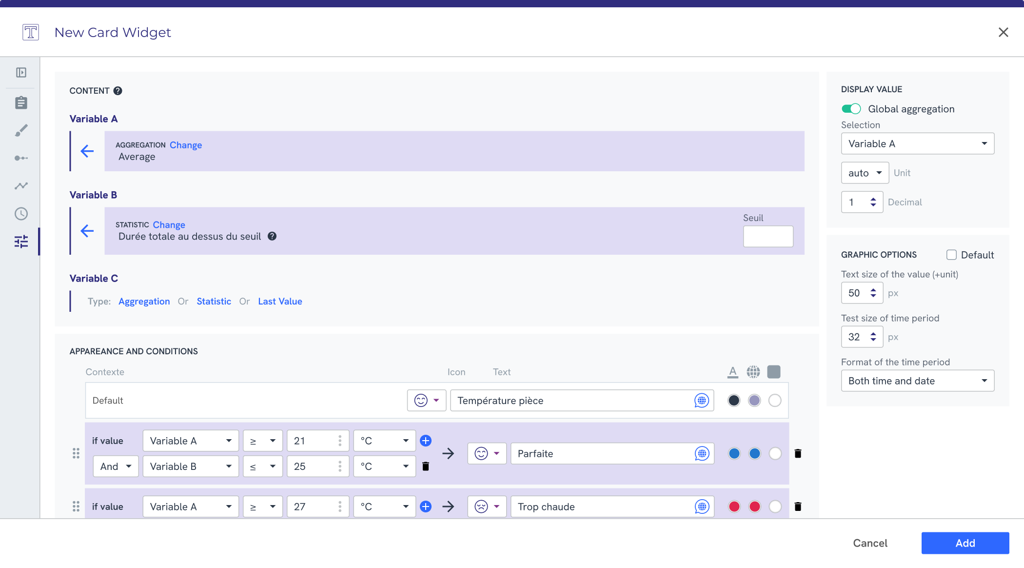Click the translate globe in Température pièce field
The height and width of the screenshot is (568, 1024).
coord(701,401)
